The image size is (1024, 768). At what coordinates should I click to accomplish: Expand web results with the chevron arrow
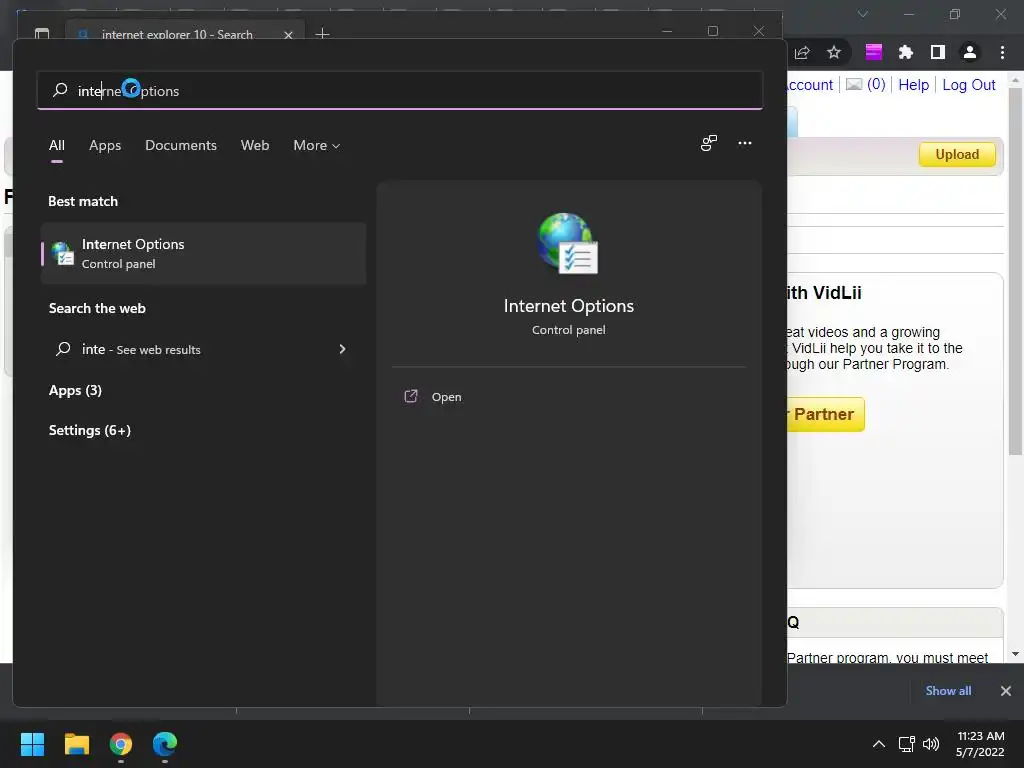(342, 349)
